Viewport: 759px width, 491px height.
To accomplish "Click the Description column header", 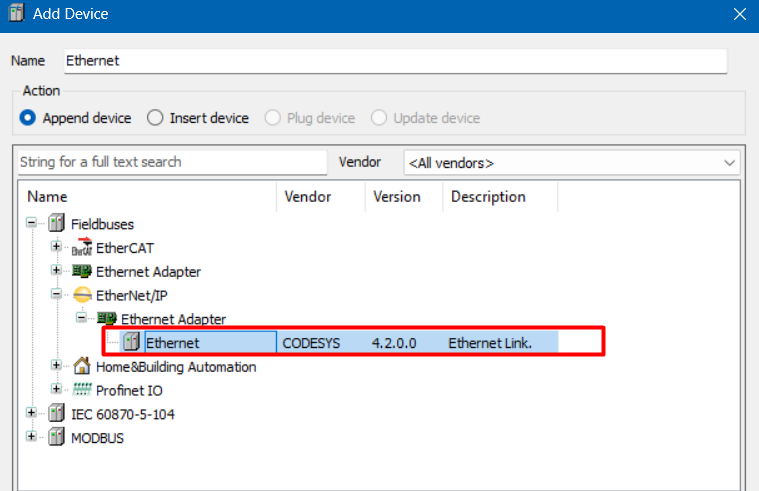I will pos(488,197).
